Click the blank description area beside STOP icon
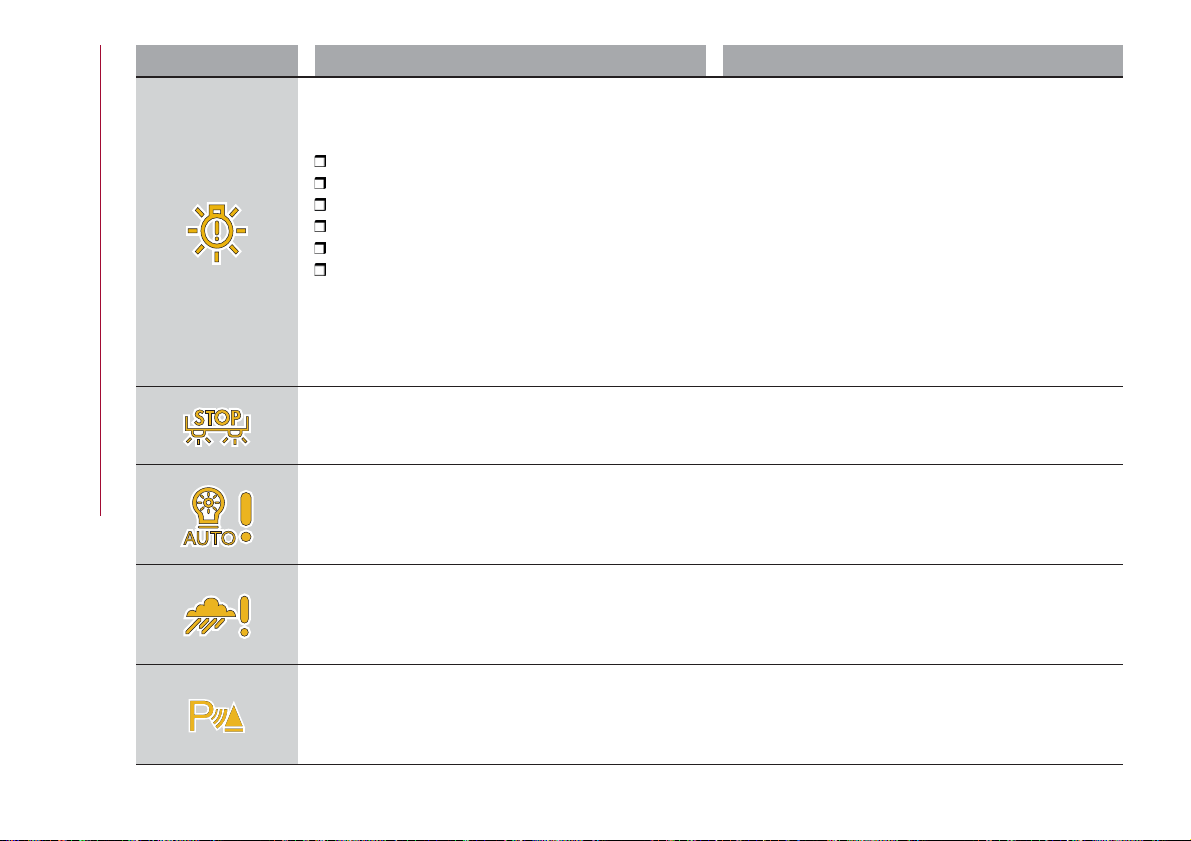This screenshot has height=841, width=1191. click(710, 425)
